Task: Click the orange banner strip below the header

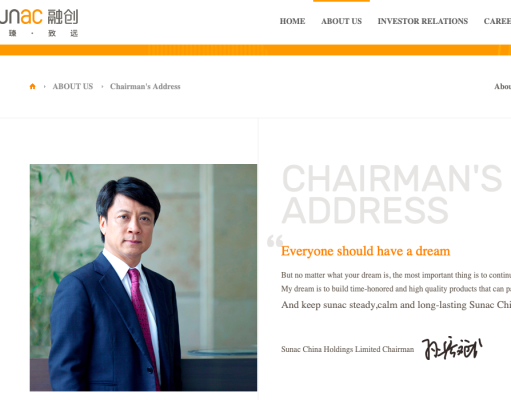Action: coord(255,50)
